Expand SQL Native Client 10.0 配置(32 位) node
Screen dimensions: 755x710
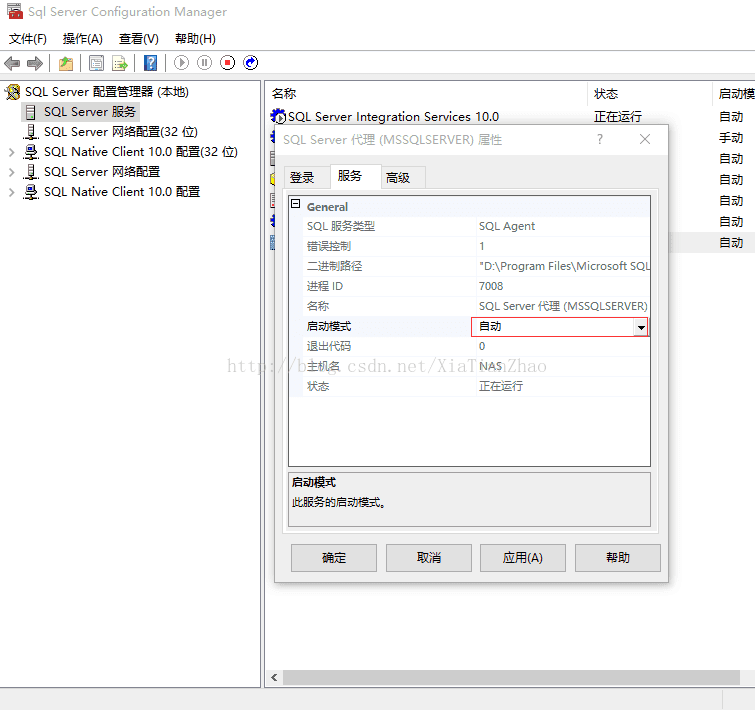click(x=12, y=152)
